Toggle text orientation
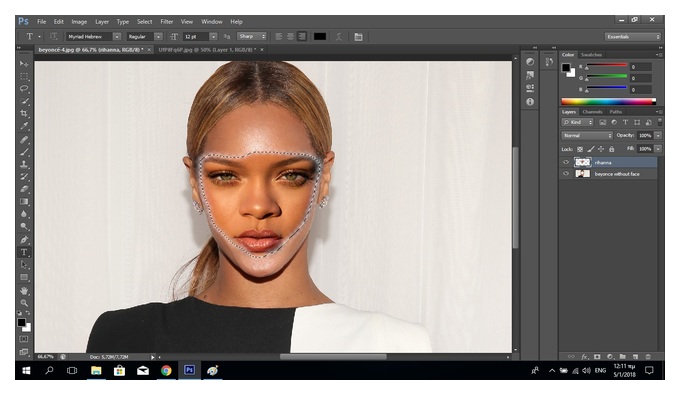This screenshot has width=680, height=395. [x=53, y=36]
